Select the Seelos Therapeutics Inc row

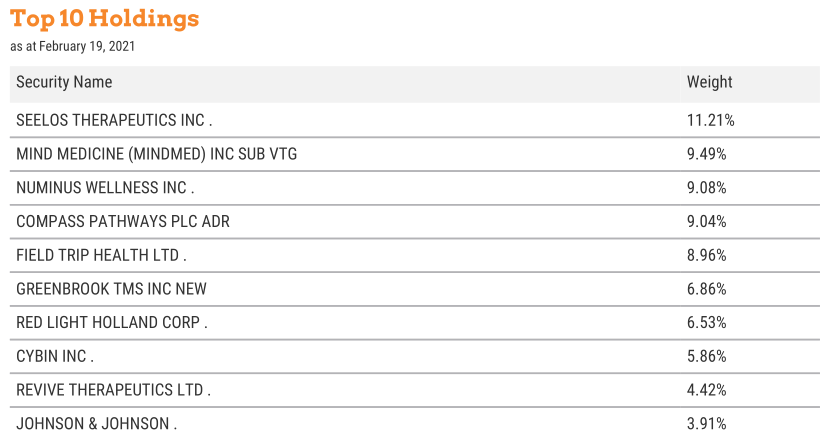[114, 121]
